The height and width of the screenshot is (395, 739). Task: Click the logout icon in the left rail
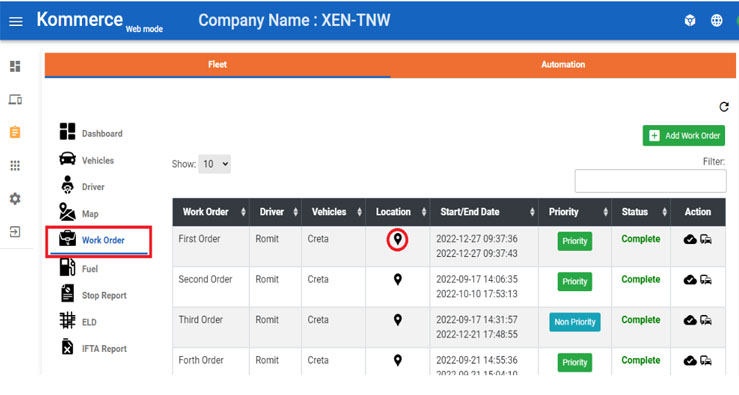15,231
